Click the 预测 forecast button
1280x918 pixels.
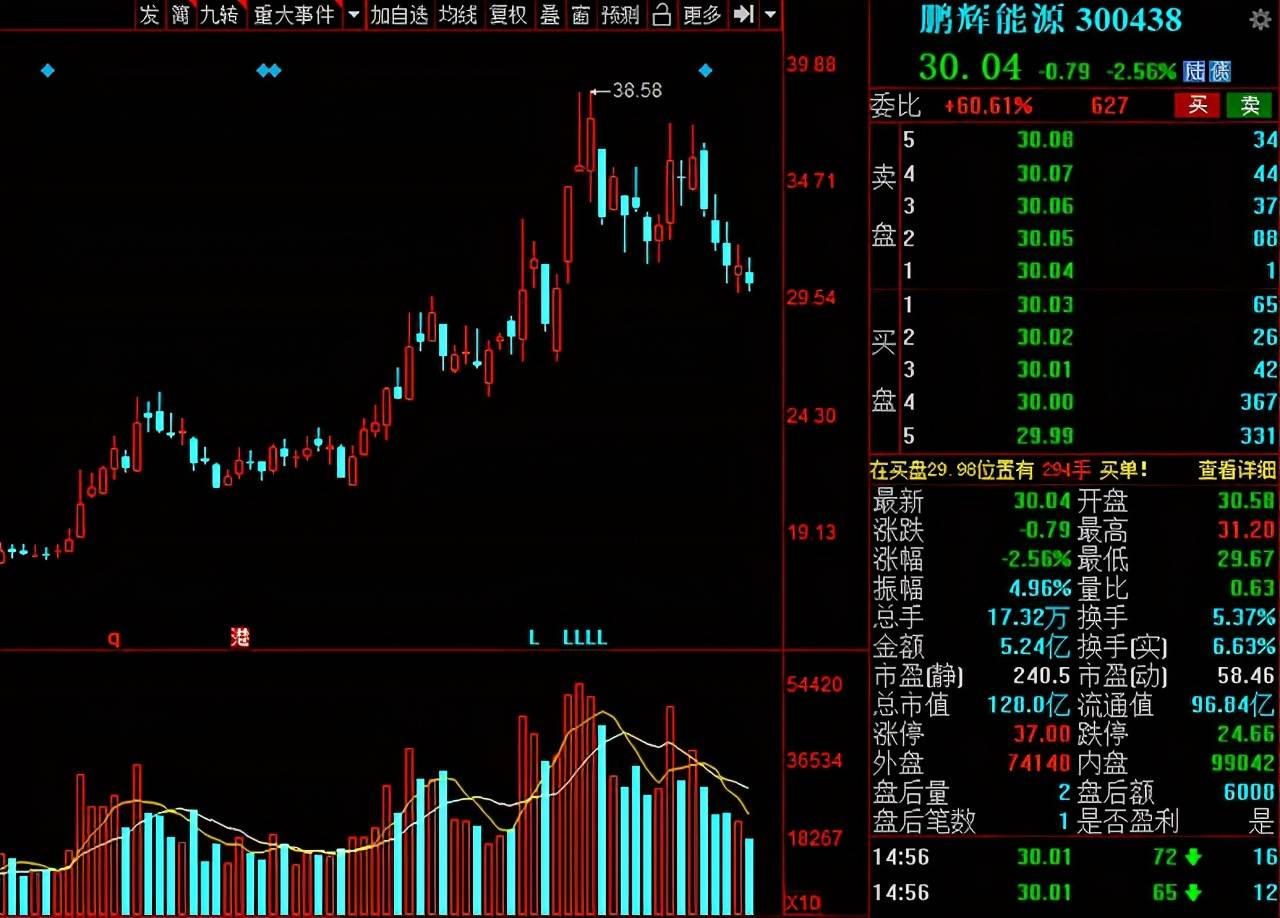[620, 14]
